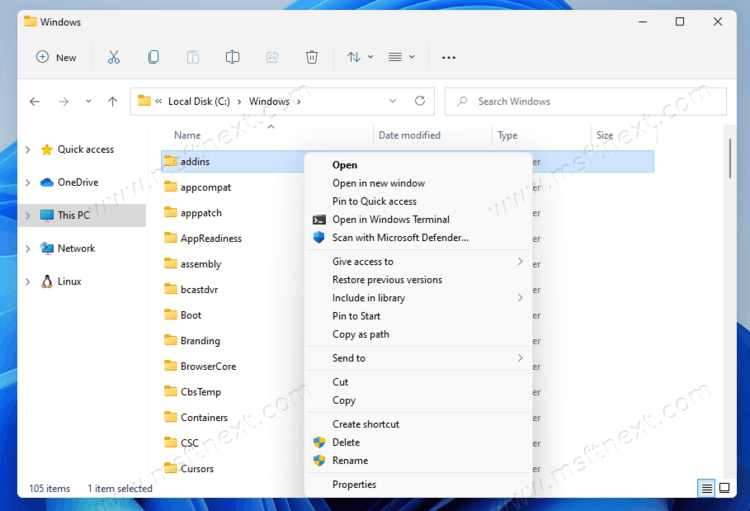750x511 pixels.
Task: Expand the This PC tree node
Action: click(28, 216)
